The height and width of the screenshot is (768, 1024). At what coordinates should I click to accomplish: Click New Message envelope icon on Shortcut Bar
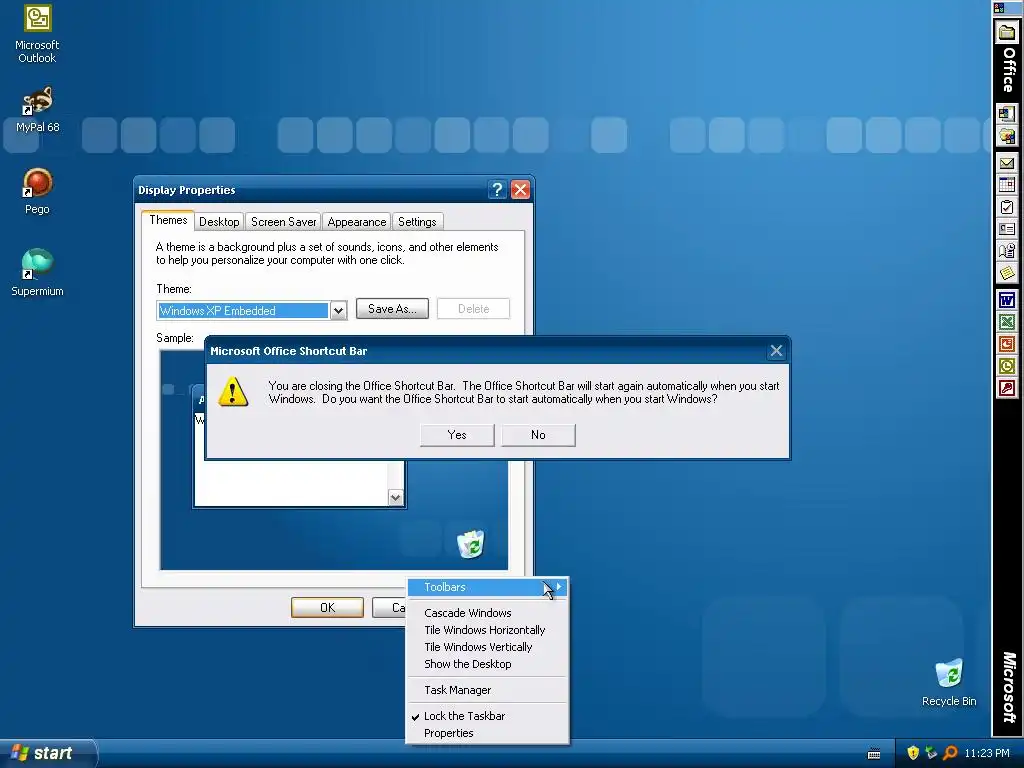pyautogui.click(x=1006, y=163)
